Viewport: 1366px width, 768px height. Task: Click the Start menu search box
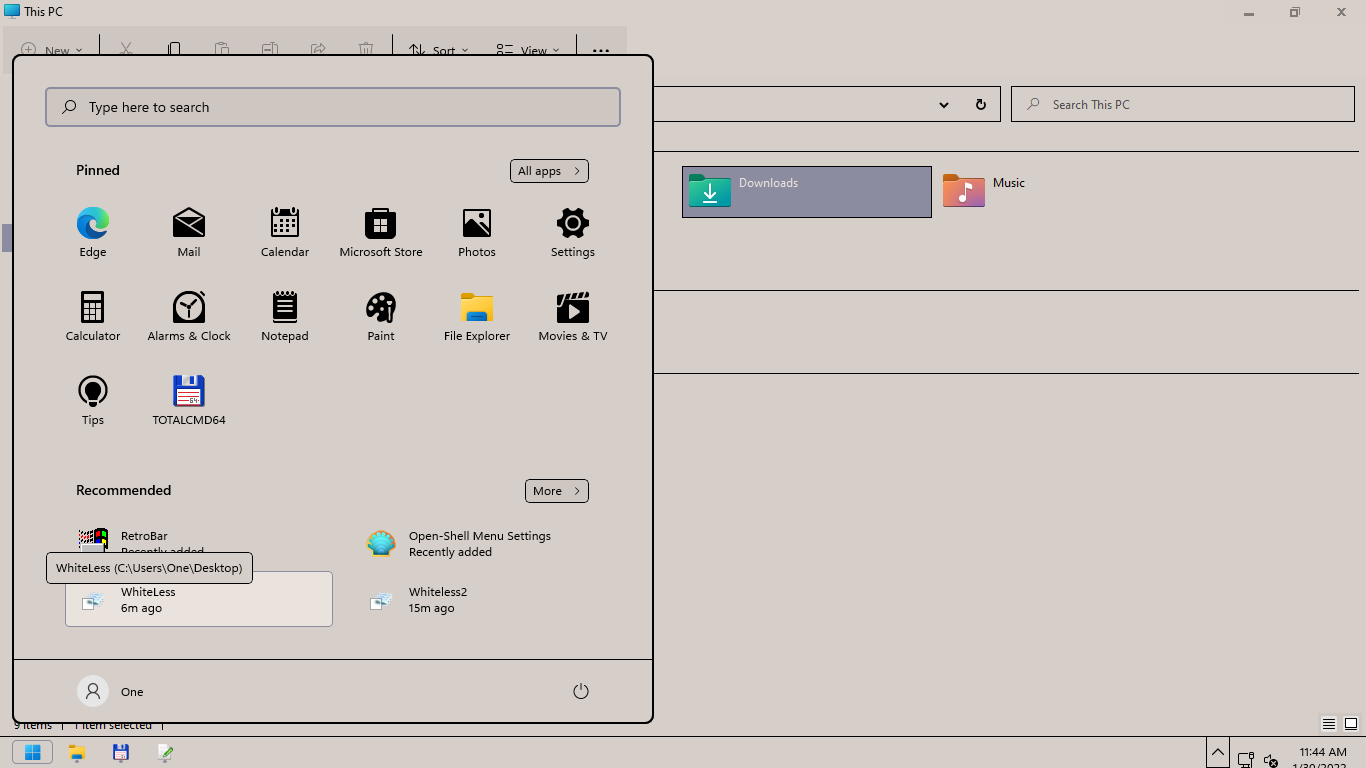click(333, 107)
